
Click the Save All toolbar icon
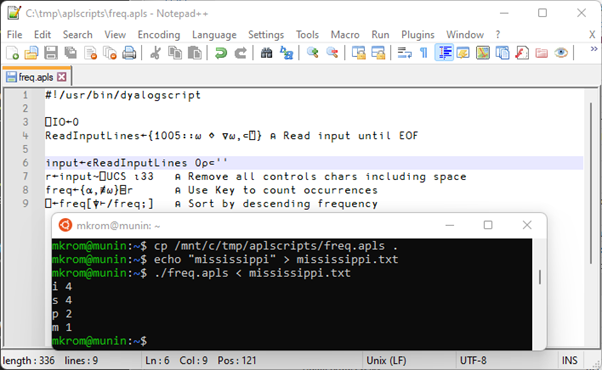click(x=71, y=53)
